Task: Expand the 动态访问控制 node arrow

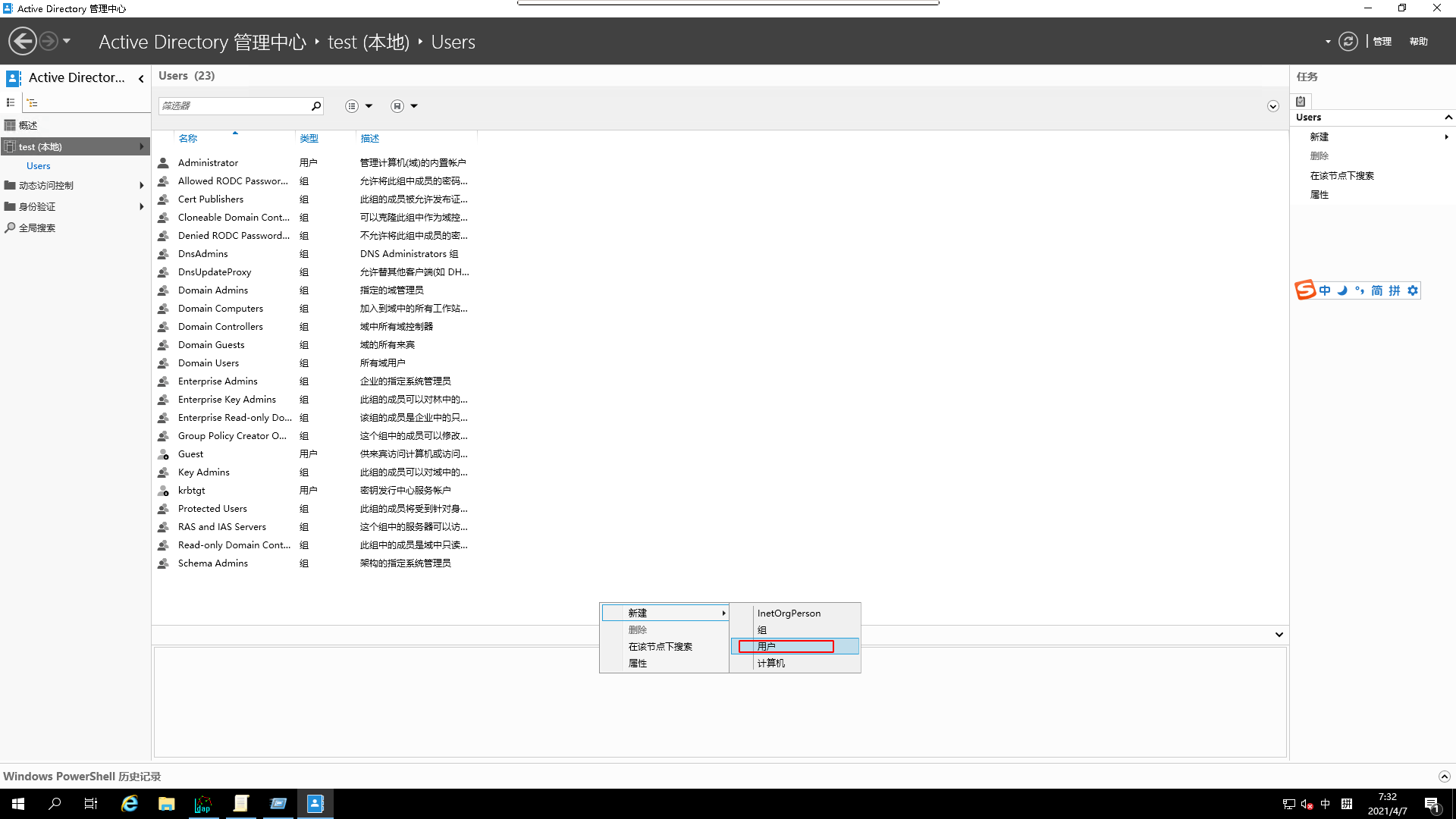Action: pos(141,185)
